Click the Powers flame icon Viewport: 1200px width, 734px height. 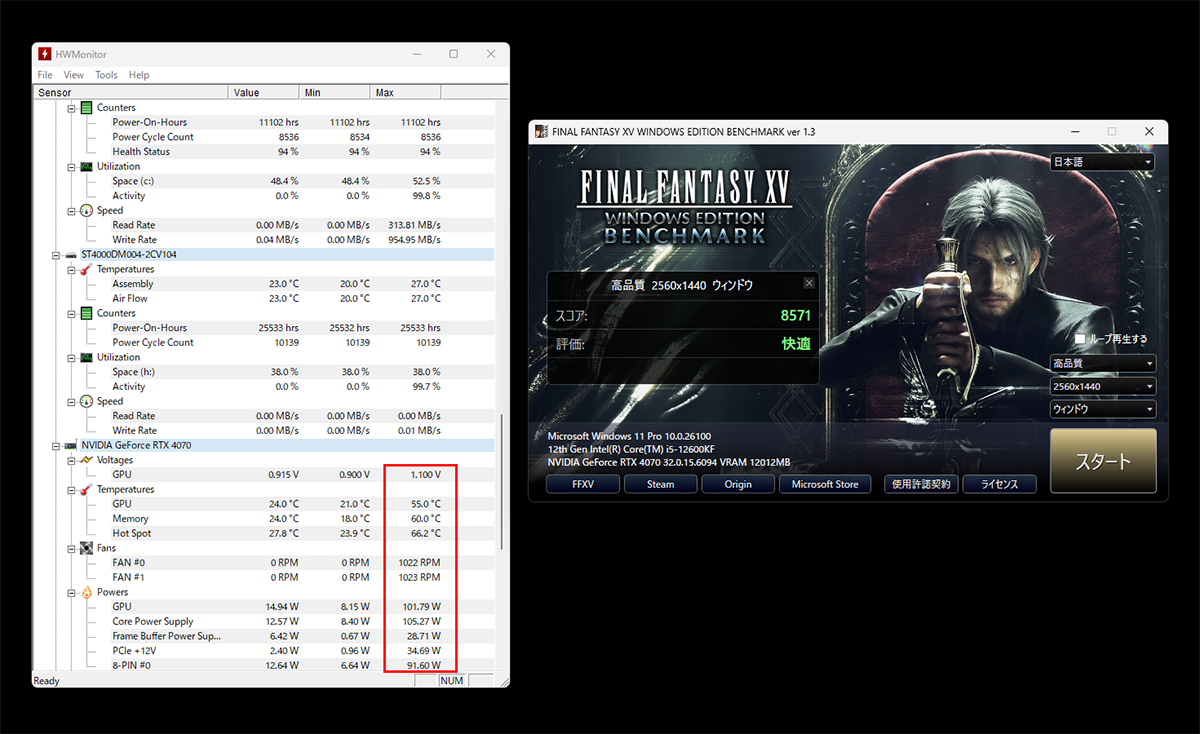(x=86, y=592)
